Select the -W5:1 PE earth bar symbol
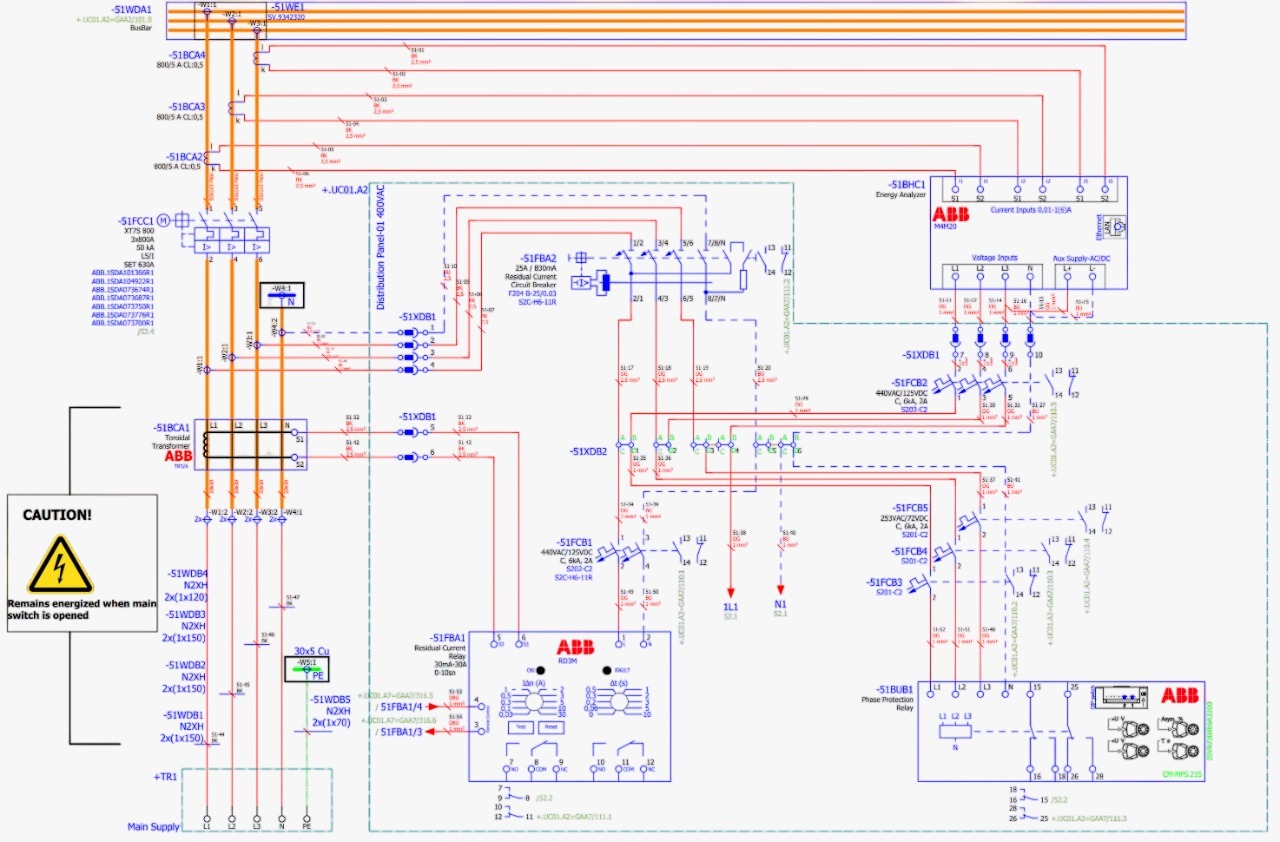Viewport: 1280px width, 842px height. [308, 669]
